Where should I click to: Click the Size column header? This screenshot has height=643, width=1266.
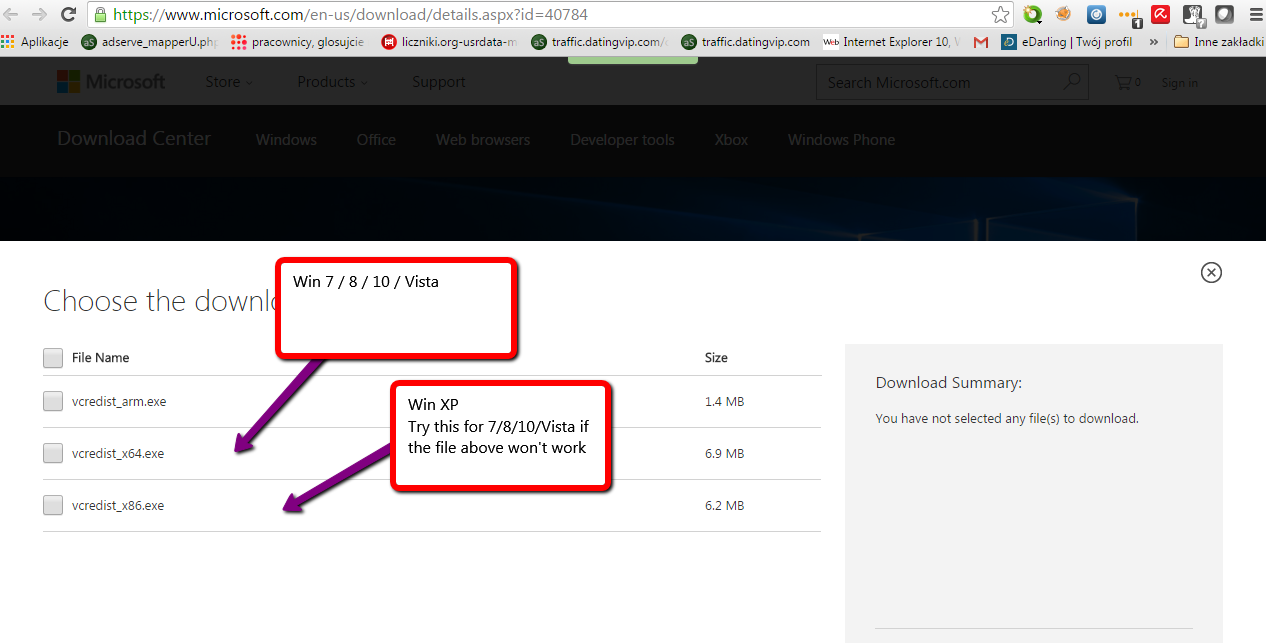[x=716, y=357]
